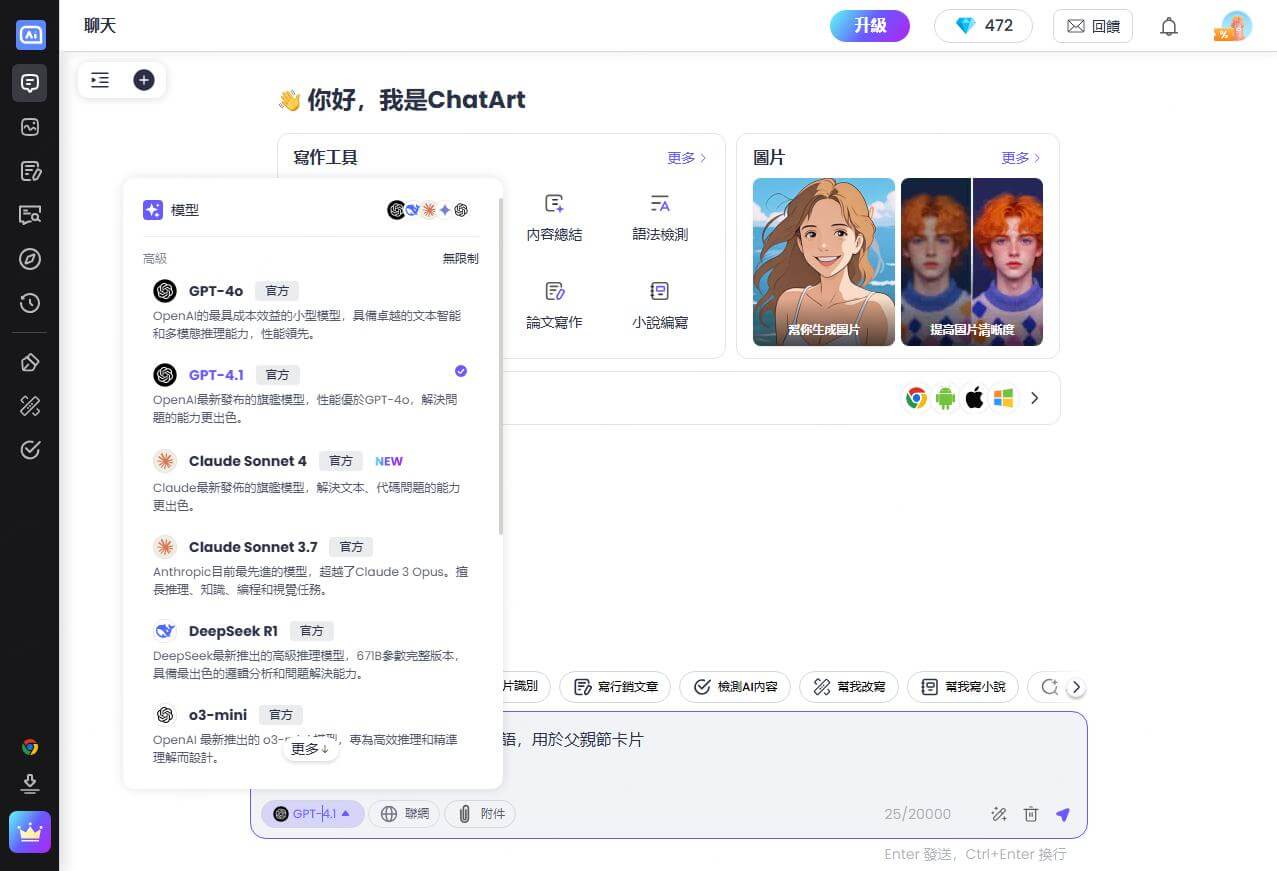
Task: Expand more models with 更多↓ button
Action: point(311,748)
